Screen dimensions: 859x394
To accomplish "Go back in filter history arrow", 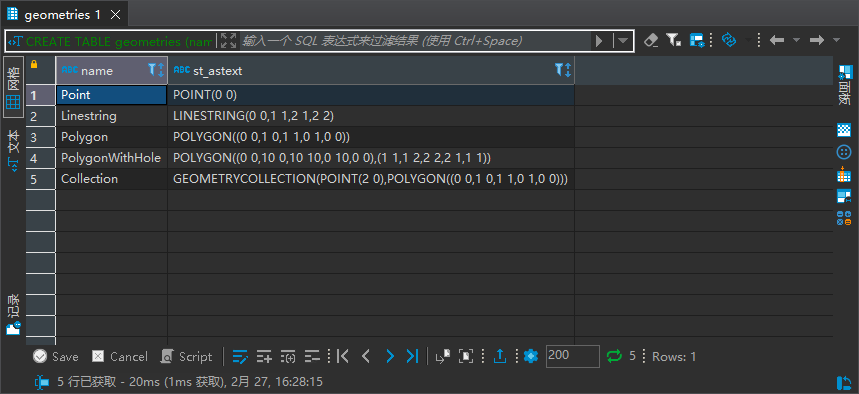I will [777, 40].
